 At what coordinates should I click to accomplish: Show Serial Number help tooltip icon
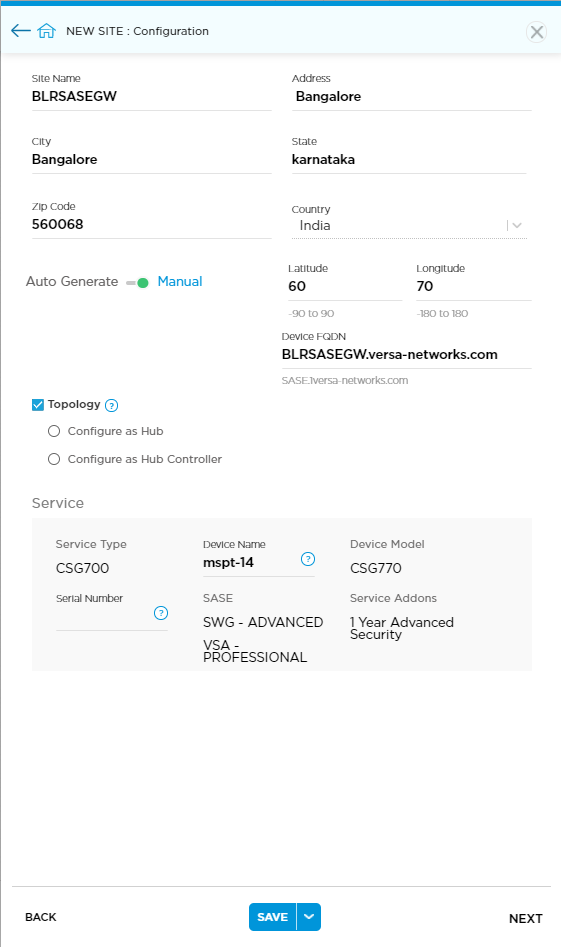(161, 613)
